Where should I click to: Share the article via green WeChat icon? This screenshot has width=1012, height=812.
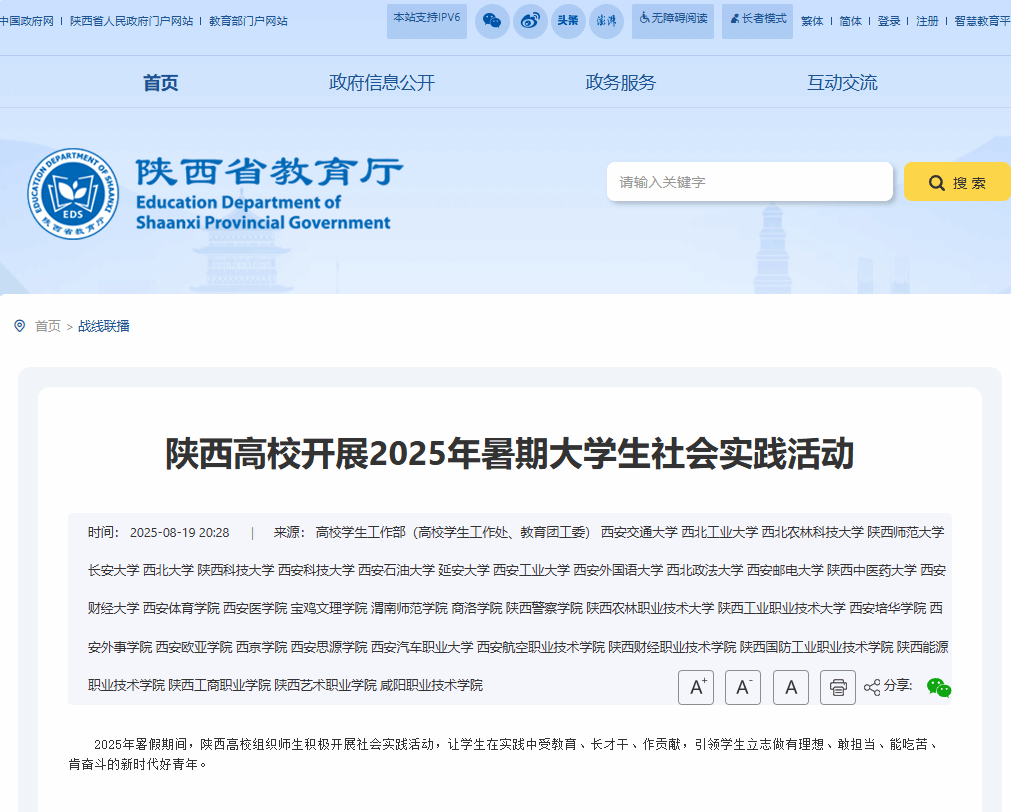click(x=938, y=687)
